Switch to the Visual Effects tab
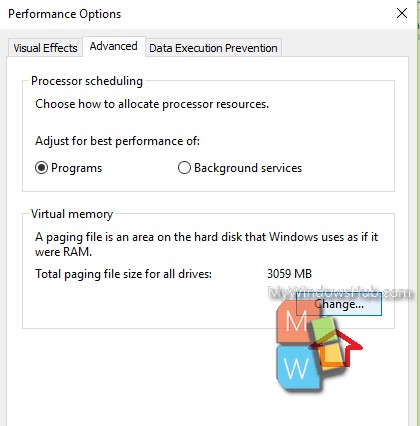 pyautogui.click(x=45, y=48)
